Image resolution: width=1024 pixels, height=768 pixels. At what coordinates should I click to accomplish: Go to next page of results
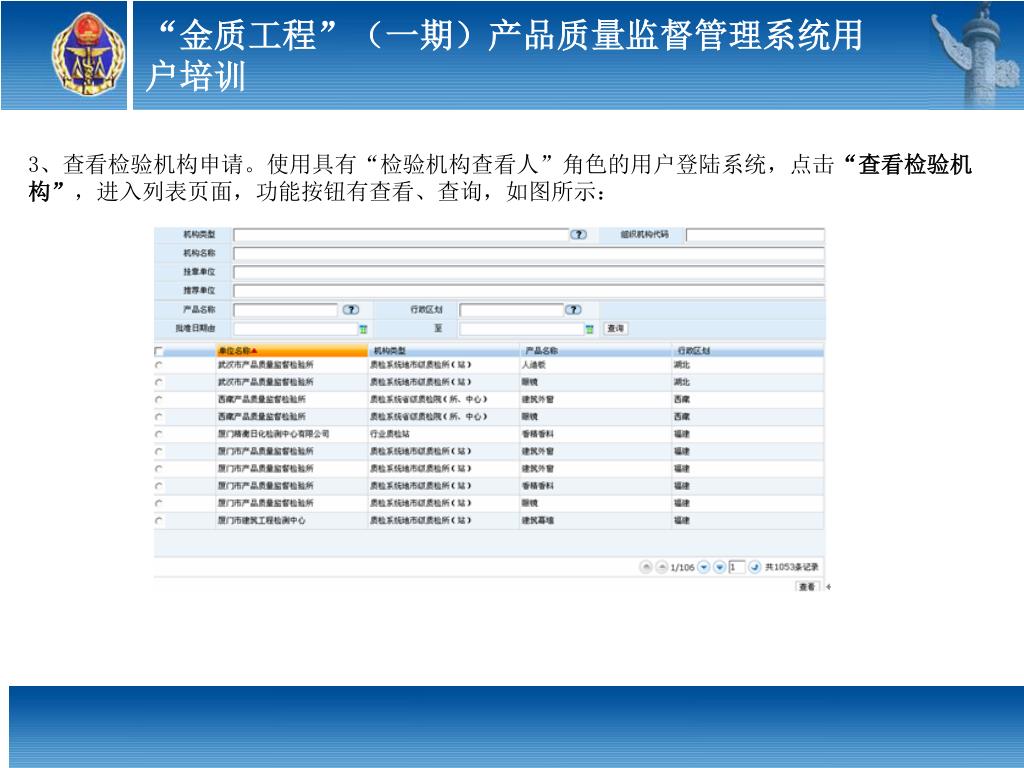[x=703, y=567]
